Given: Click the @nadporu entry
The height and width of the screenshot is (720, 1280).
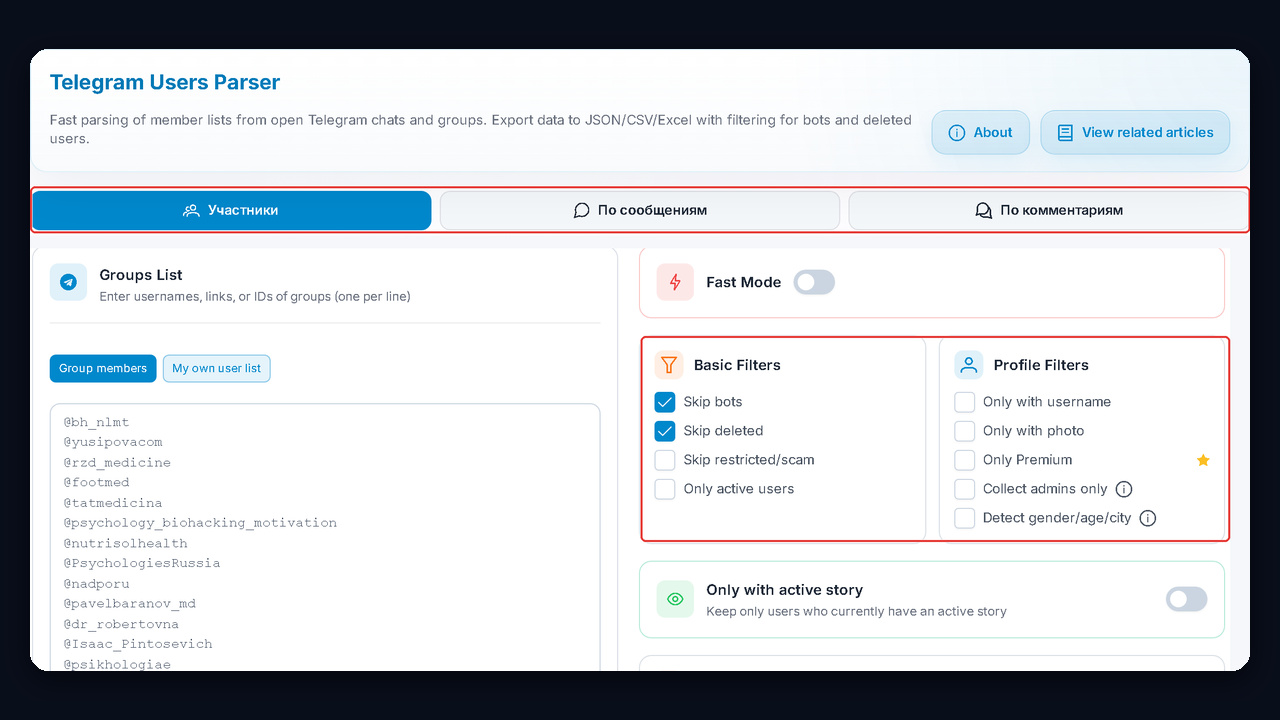Looking at the screenshot, I should pyautogui.click(x=97, y=584).
